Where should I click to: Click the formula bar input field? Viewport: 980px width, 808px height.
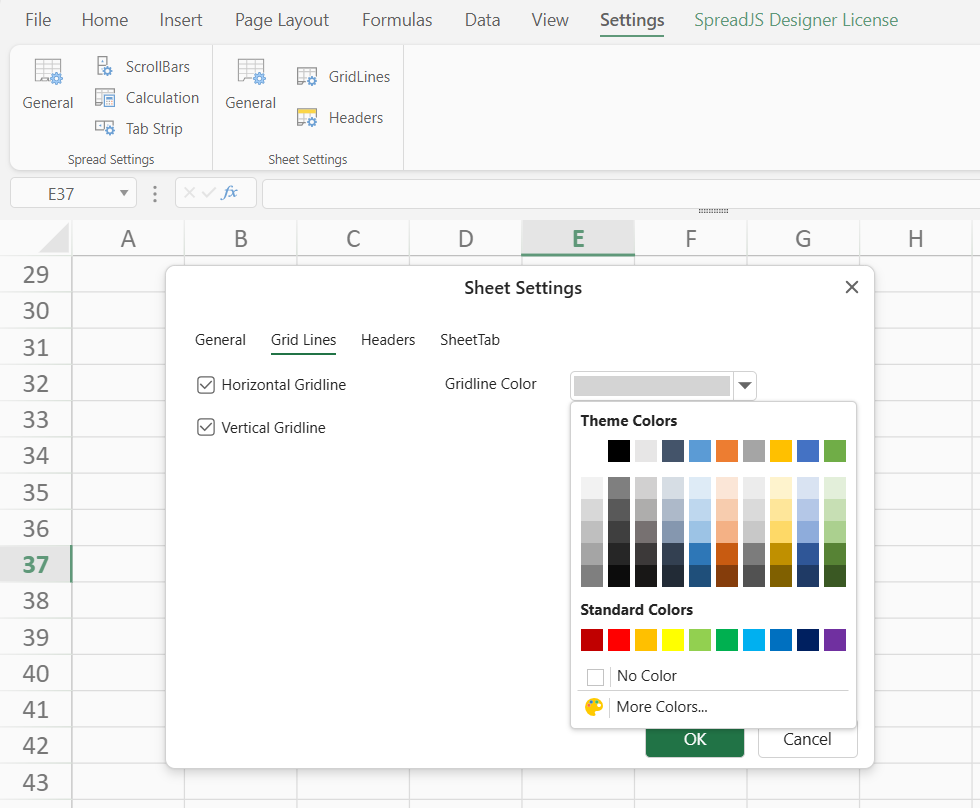click(621, 193)
